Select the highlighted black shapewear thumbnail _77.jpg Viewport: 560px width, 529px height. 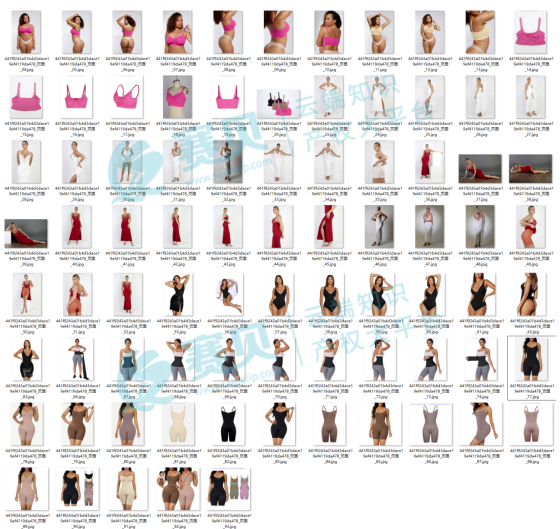[531, 359]
